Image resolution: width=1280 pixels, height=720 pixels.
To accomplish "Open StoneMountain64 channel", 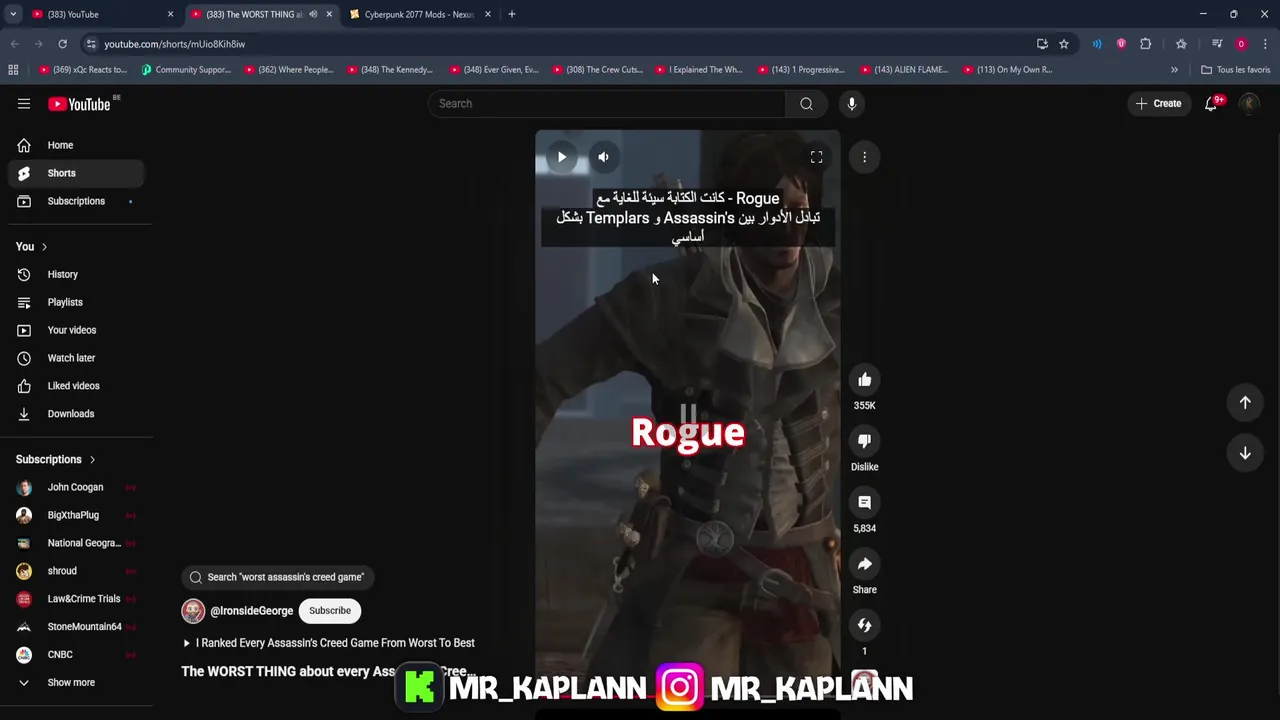I will click(x=76, y=627).
